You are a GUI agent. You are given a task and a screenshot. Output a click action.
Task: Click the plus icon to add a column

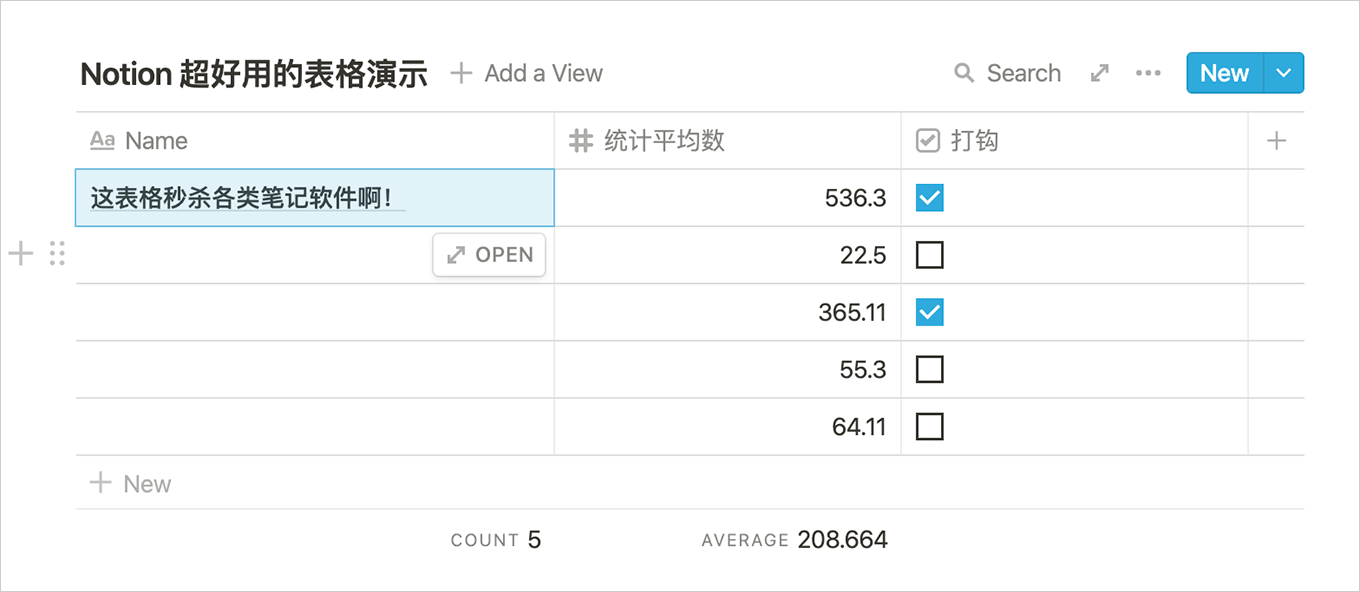[1276, 141]
